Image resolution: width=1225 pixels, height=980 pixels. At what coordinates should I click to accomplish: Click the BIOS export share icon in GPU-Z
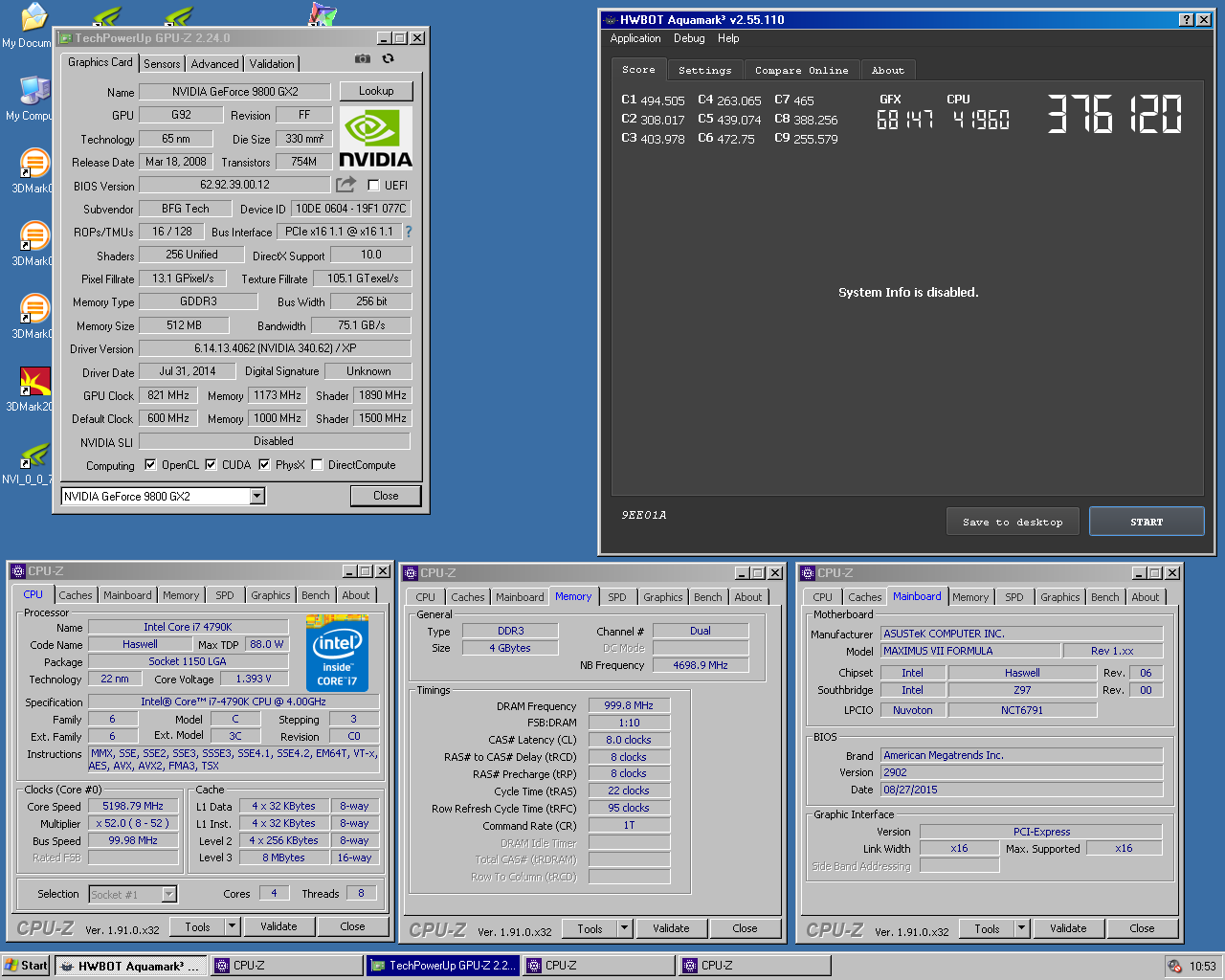[x=346, y=184]
